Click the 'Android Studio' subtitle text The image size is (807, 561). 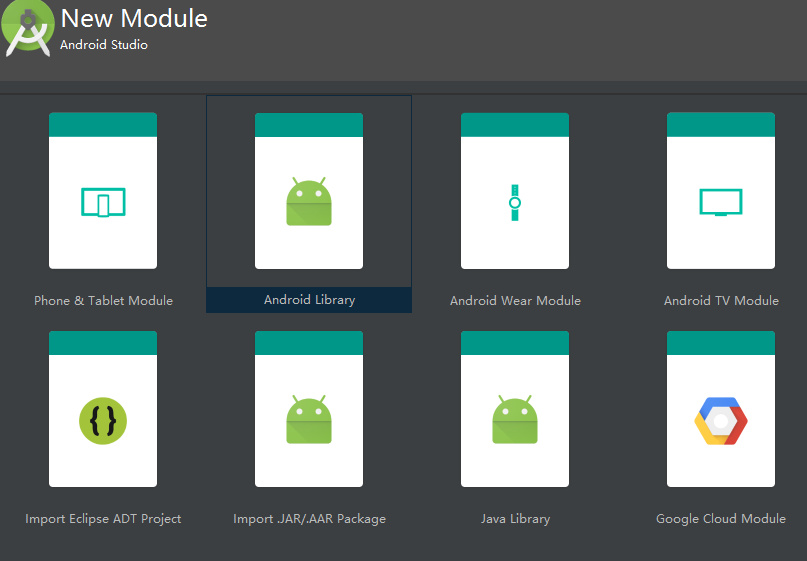pos(104,45)
